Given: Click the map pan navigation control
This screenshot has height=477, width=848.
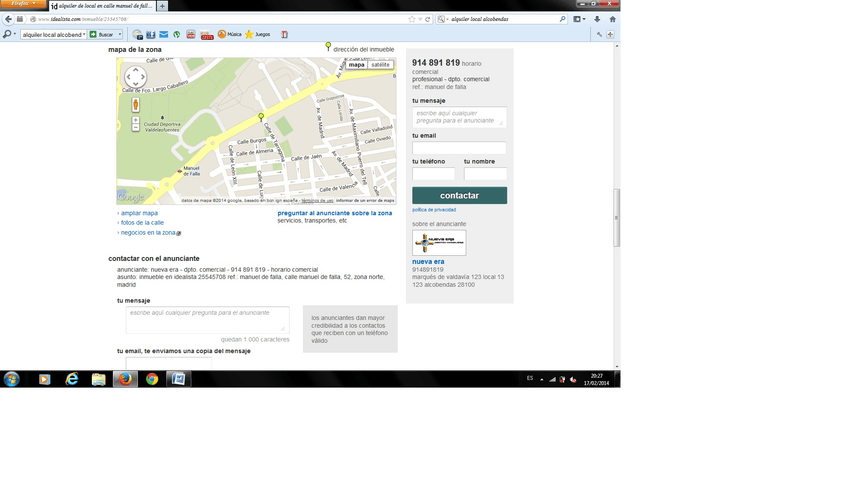Looking at the screenshot, I should tap(135, 77).
